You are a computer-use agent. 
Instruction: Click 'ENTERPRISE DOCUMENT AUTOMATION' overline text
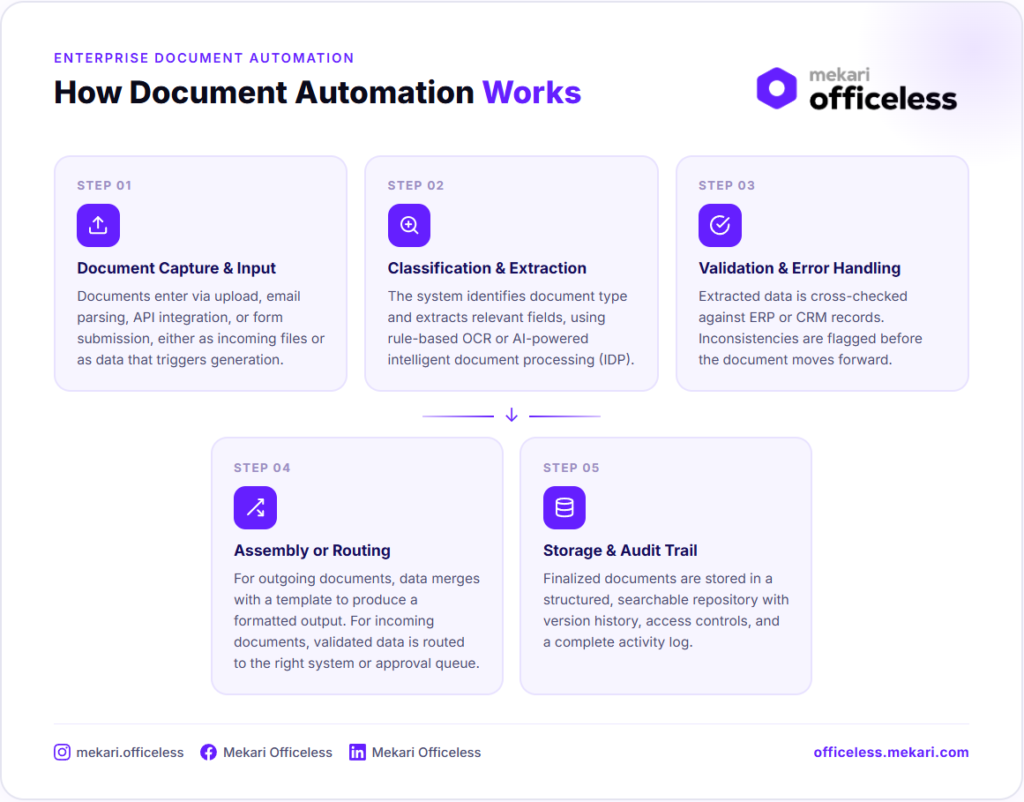pyautogui.click(x=204, y=58)
